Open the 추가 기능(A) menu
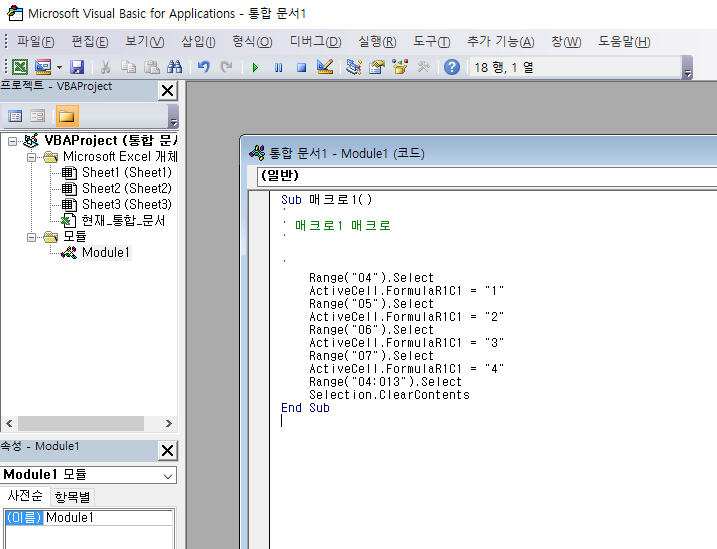Screen dimensions: 717x549 click(x=500, y=42)
